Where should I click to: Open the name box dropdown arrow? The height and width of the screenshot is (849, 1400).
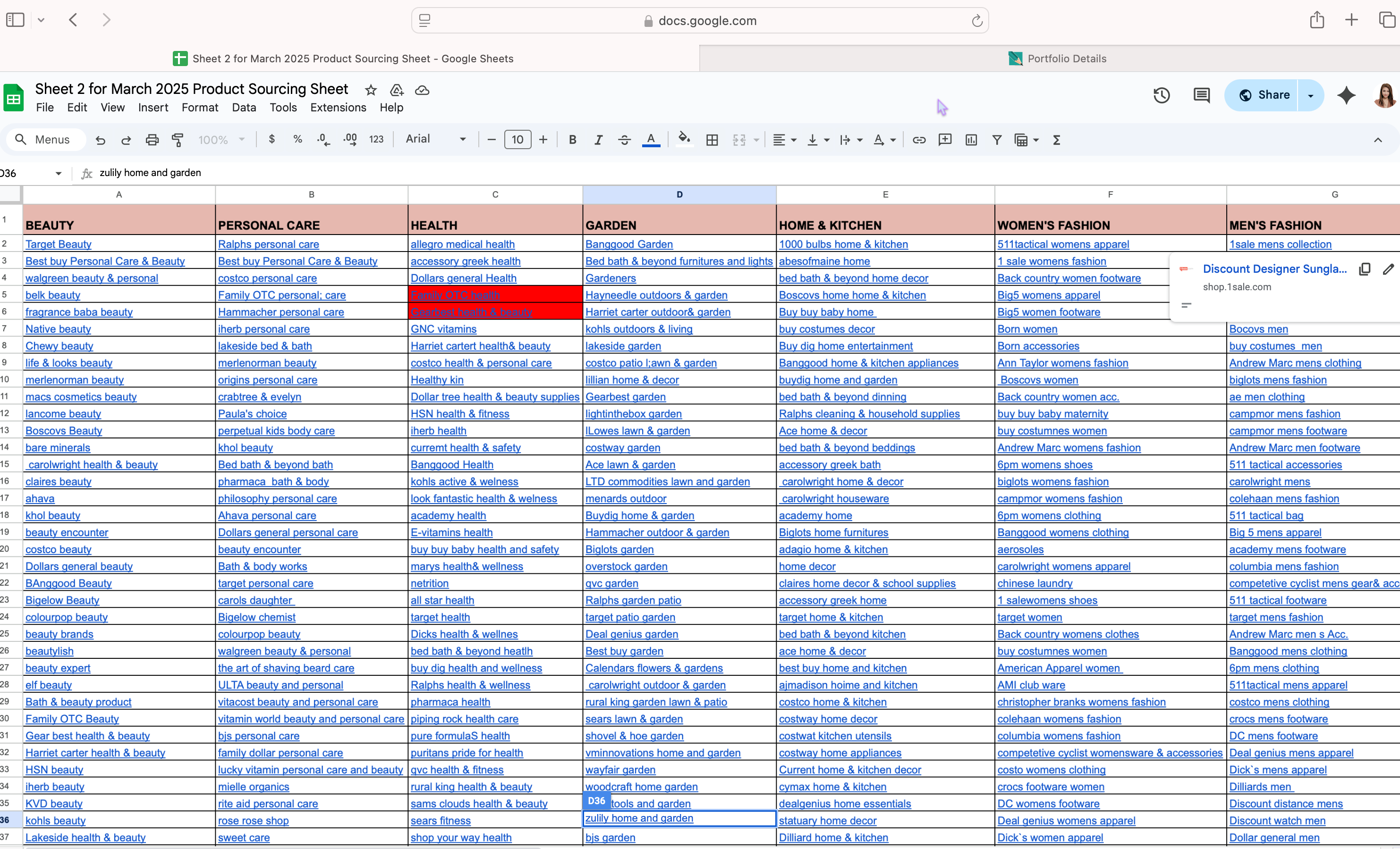tap(58, 173)
